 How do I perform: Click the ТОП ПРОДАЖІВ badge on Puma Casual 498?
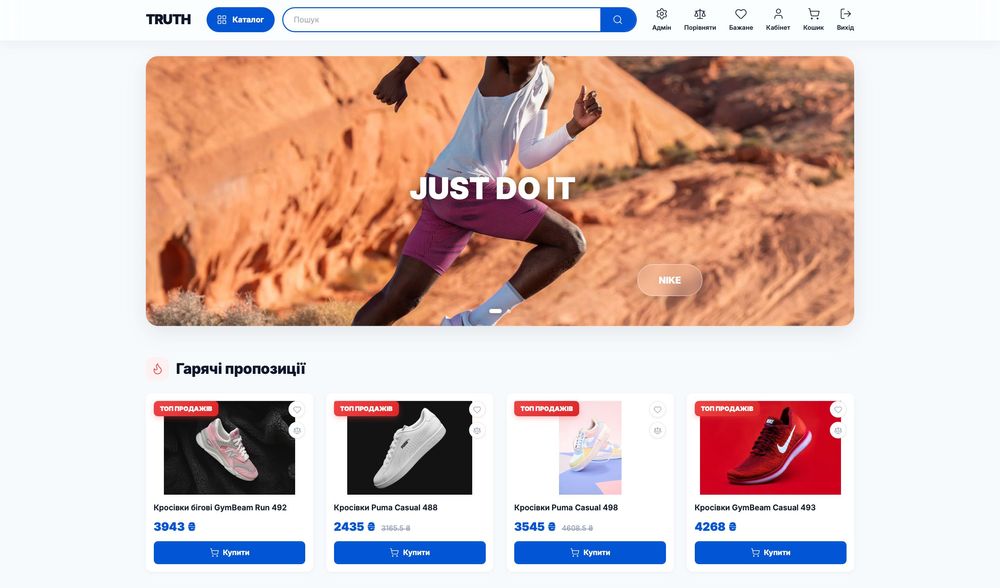click(547, 408)
